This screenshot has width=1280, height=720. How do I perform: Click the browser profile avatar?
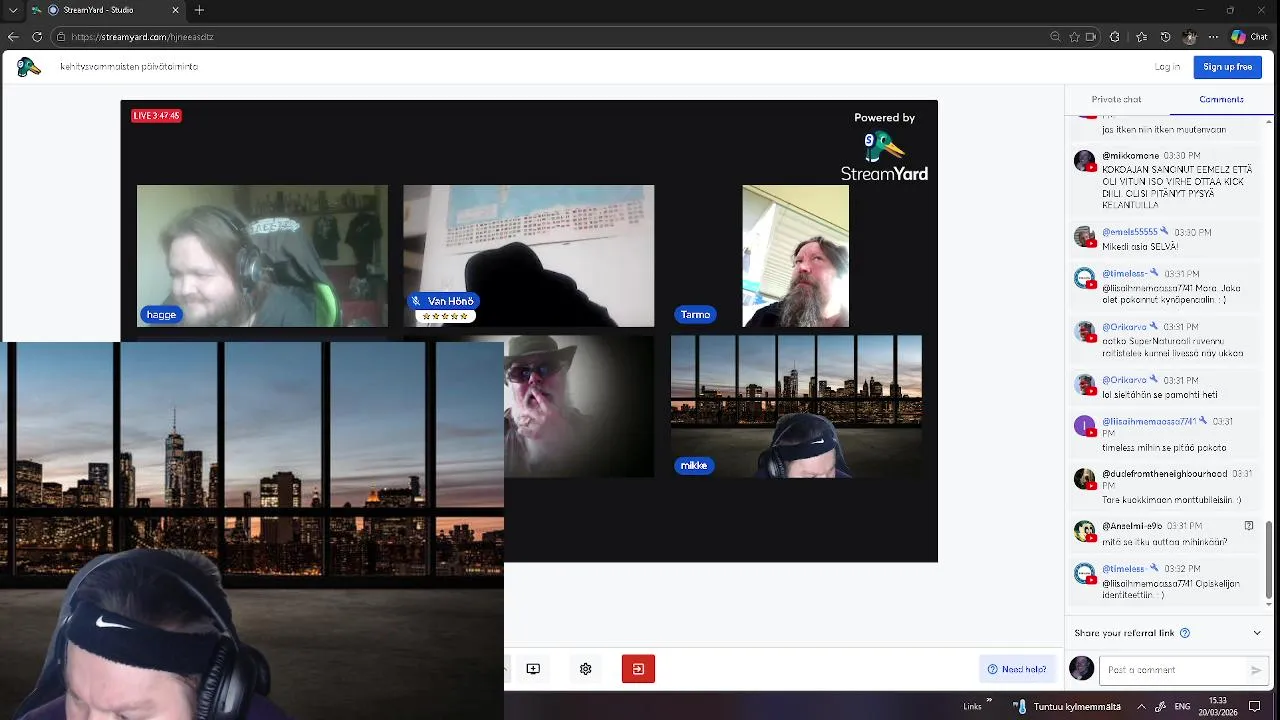[1189, 37]
